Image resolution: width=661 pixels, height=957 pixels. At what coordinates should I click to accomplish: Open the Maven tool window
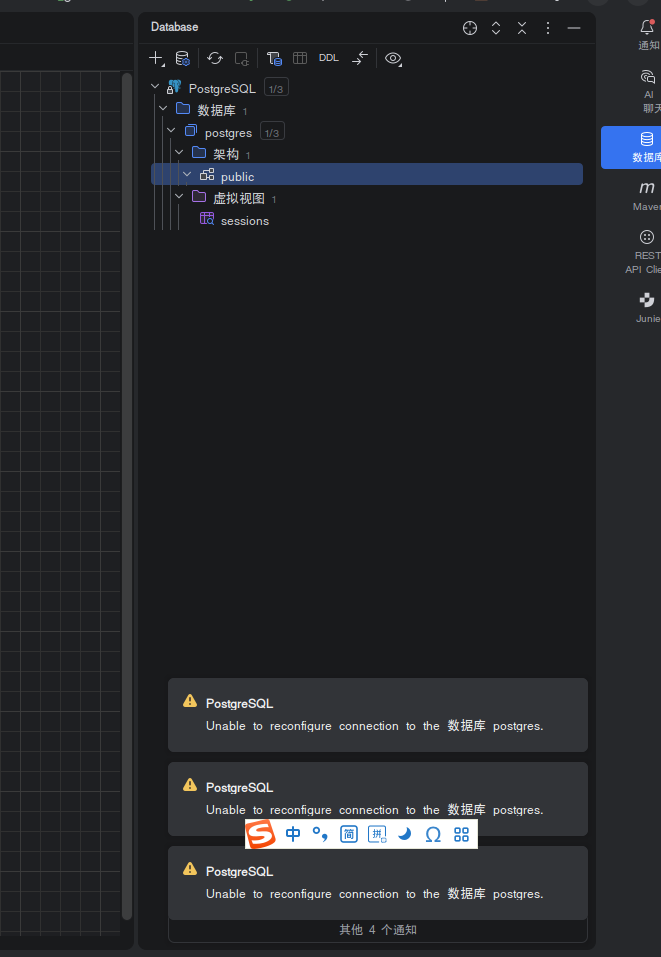point(646,196)
